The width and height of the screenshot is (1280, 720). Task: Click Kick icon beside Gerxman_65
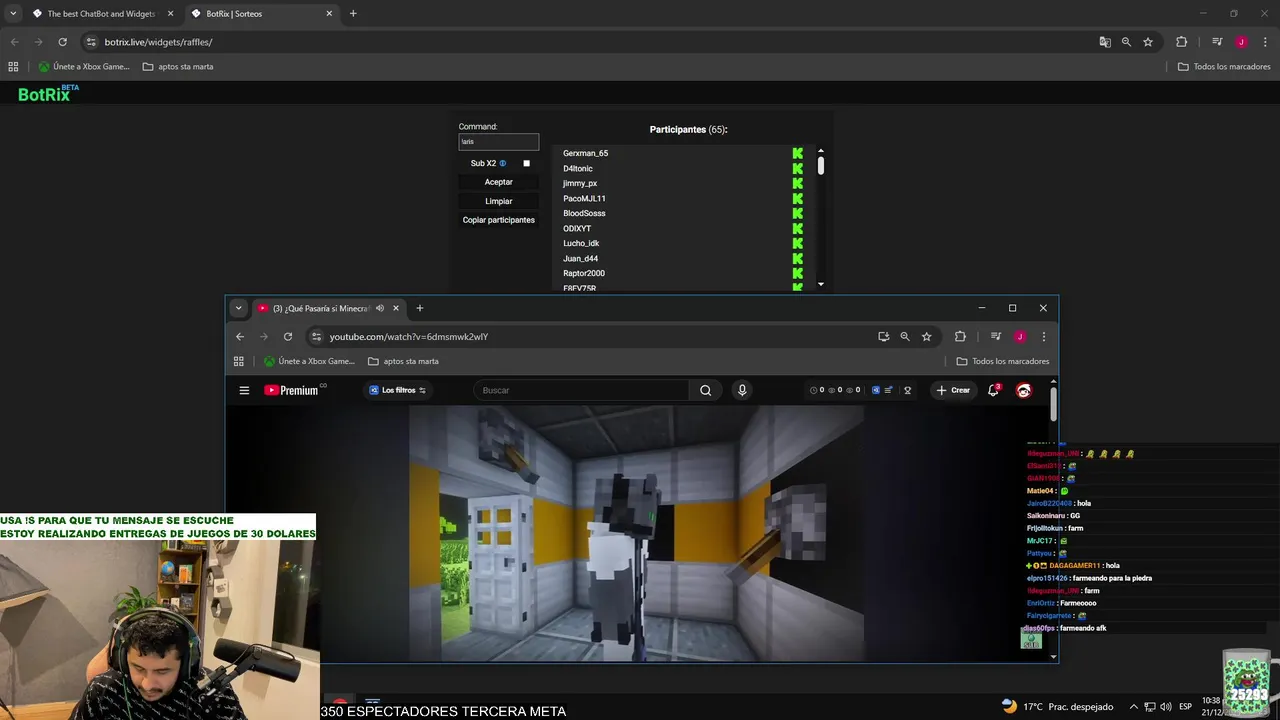coord(797,153)
